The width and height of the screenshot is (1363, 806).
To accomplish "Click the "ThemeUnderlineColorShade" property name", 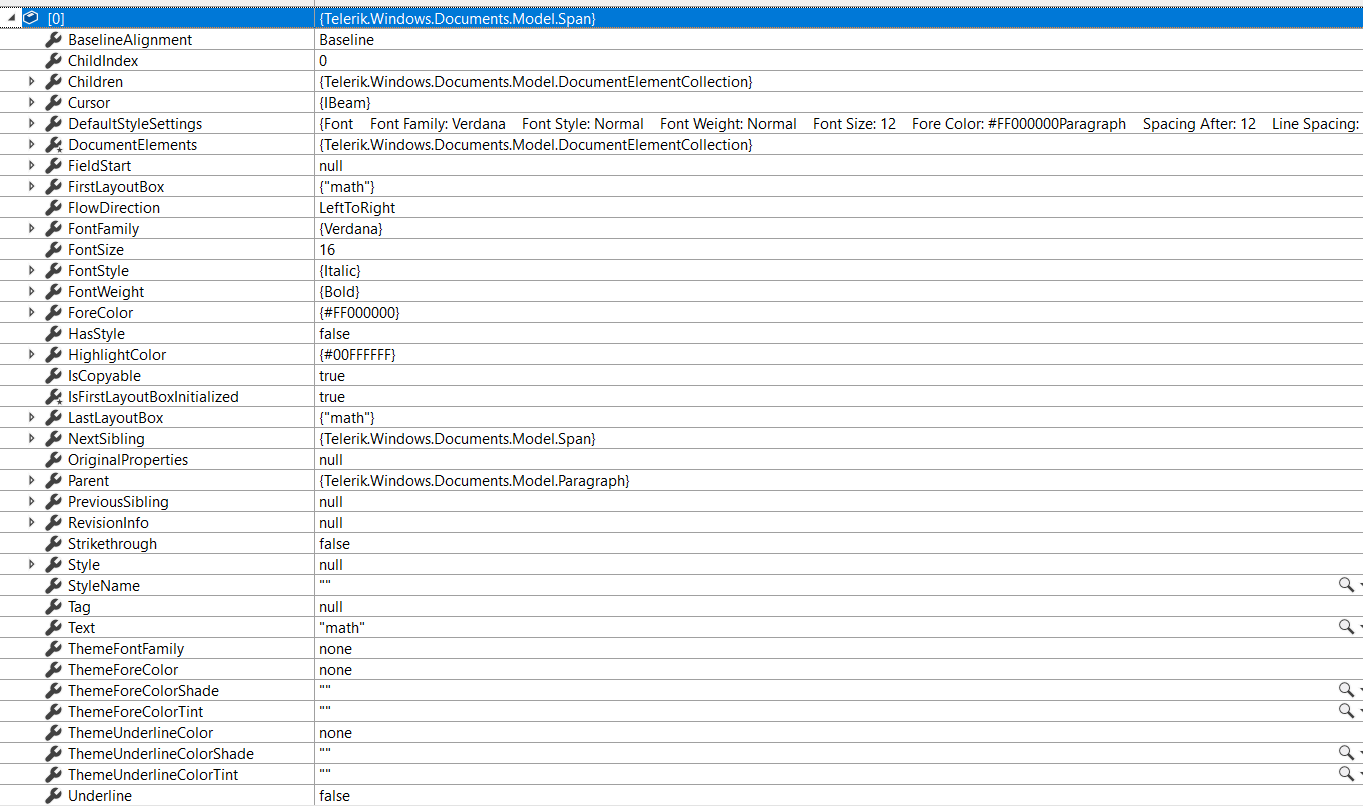I will (161, 754).
